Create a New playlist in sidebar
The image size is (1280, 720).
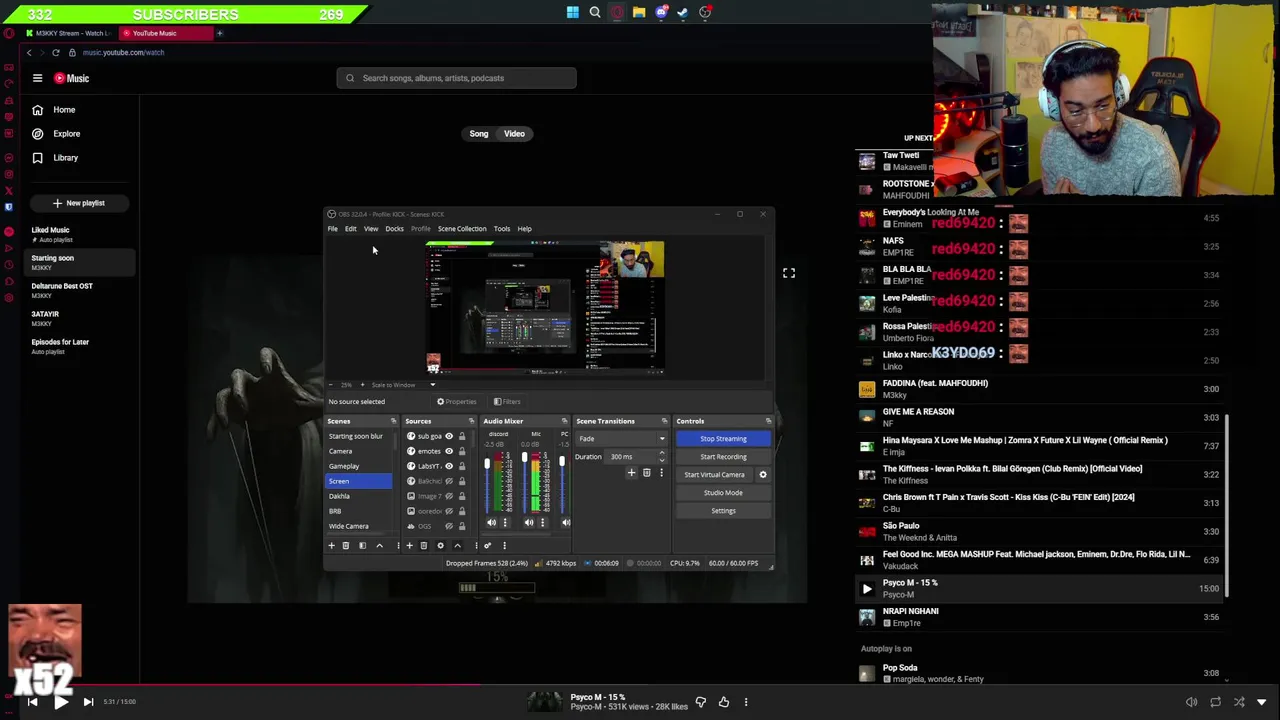tap(79, 203)
